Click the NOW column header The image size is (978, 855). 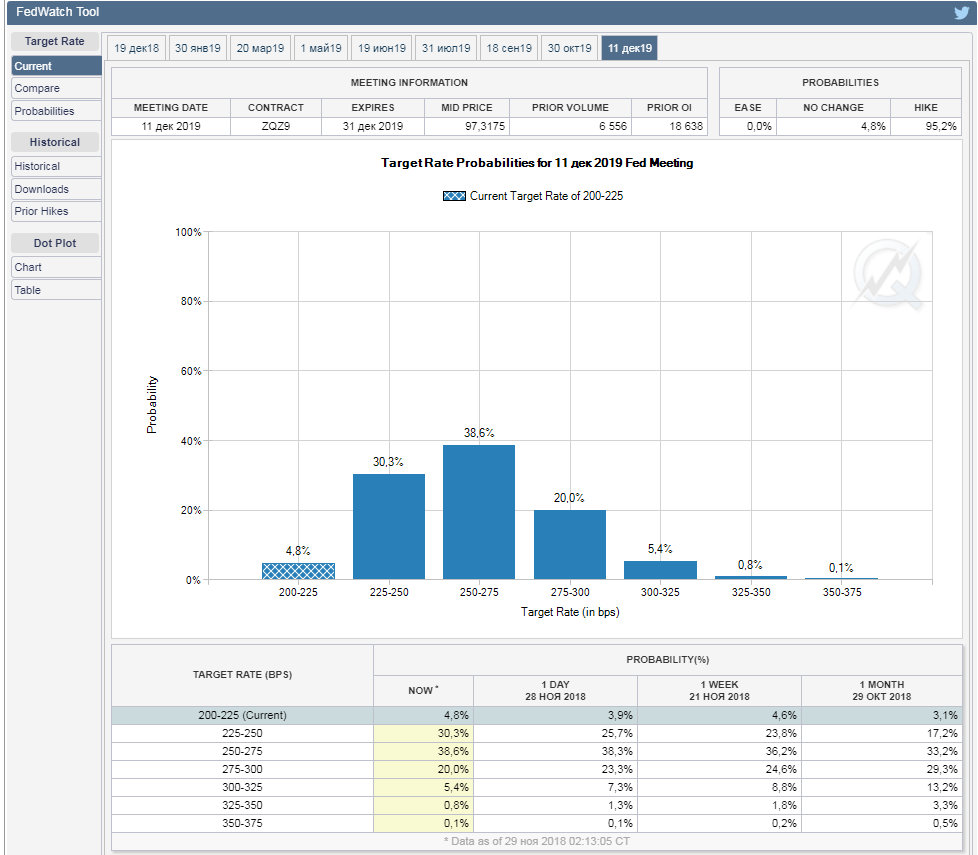click(424, 690)
